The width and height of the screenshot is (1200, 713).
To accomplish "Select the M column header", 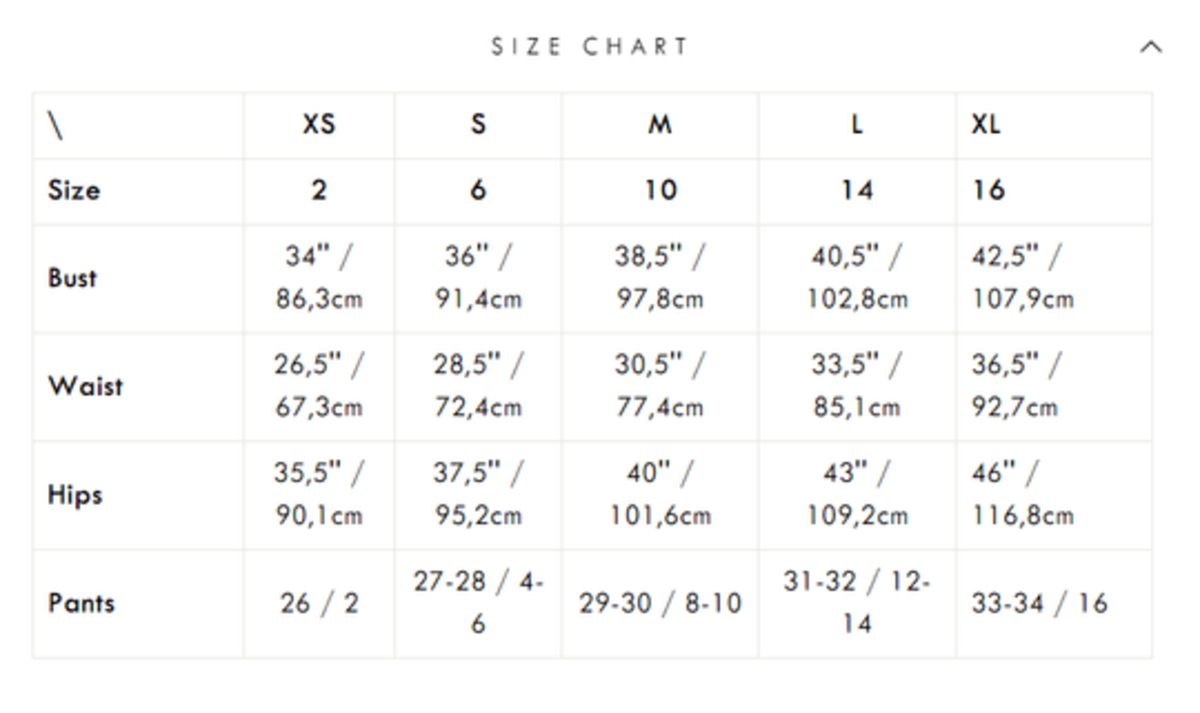I will [x=660, y=125].
